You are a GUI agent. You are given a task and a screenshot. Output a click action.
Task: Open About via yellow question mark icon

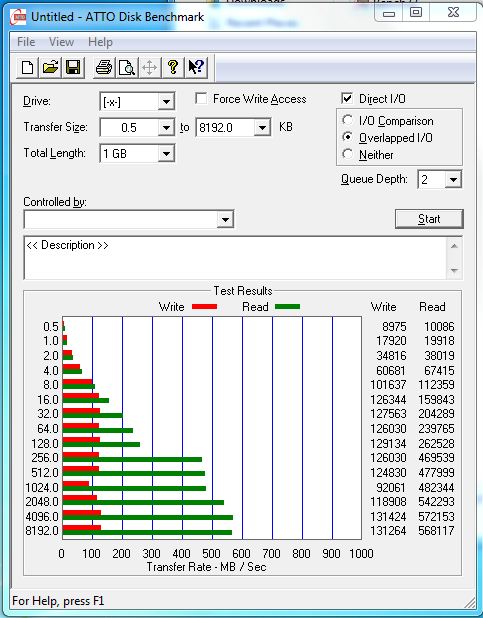click(x=173, y=67)
